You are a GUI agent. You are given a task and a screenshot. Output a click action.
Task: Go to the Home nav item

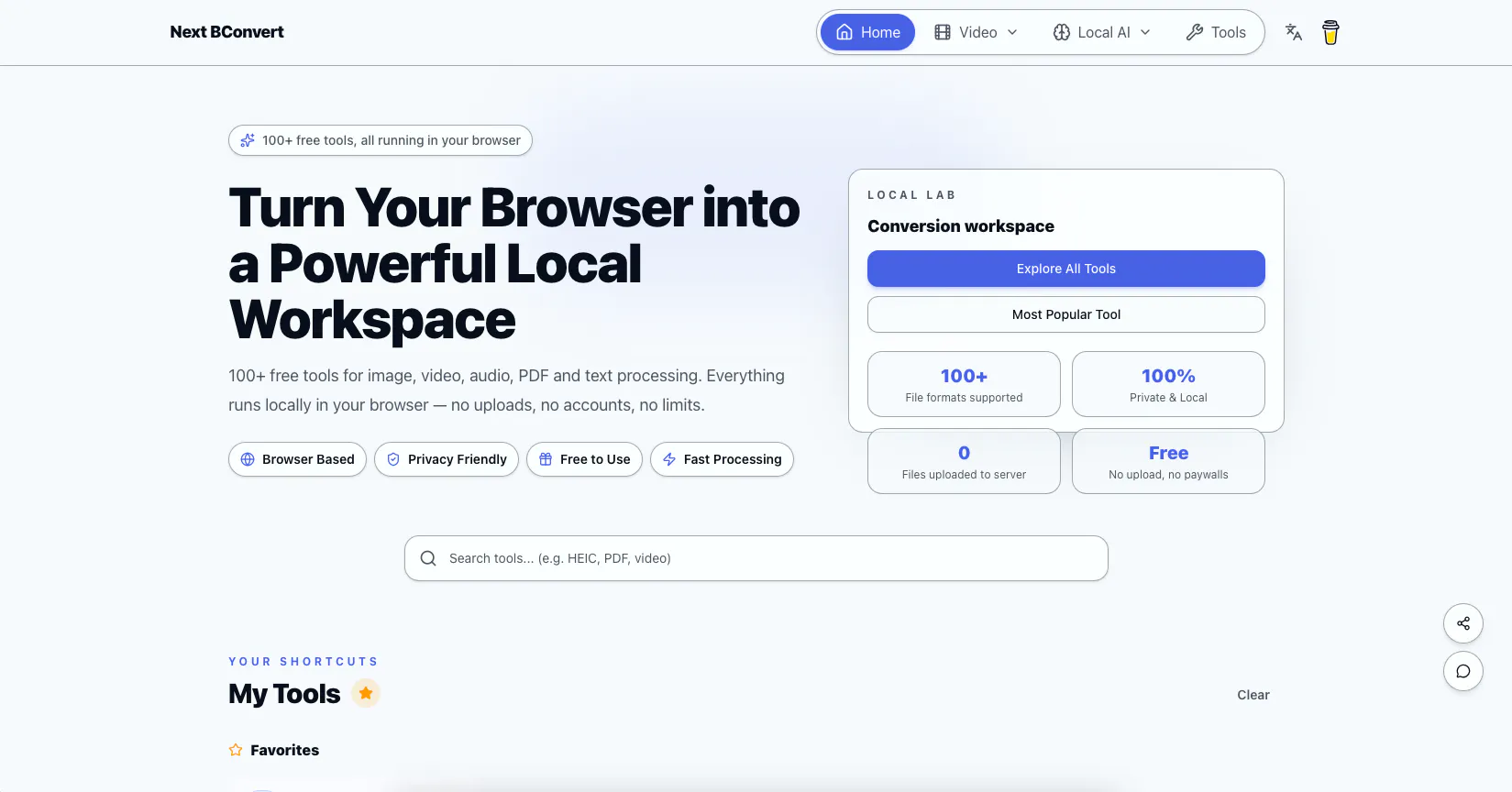[867, 32]
